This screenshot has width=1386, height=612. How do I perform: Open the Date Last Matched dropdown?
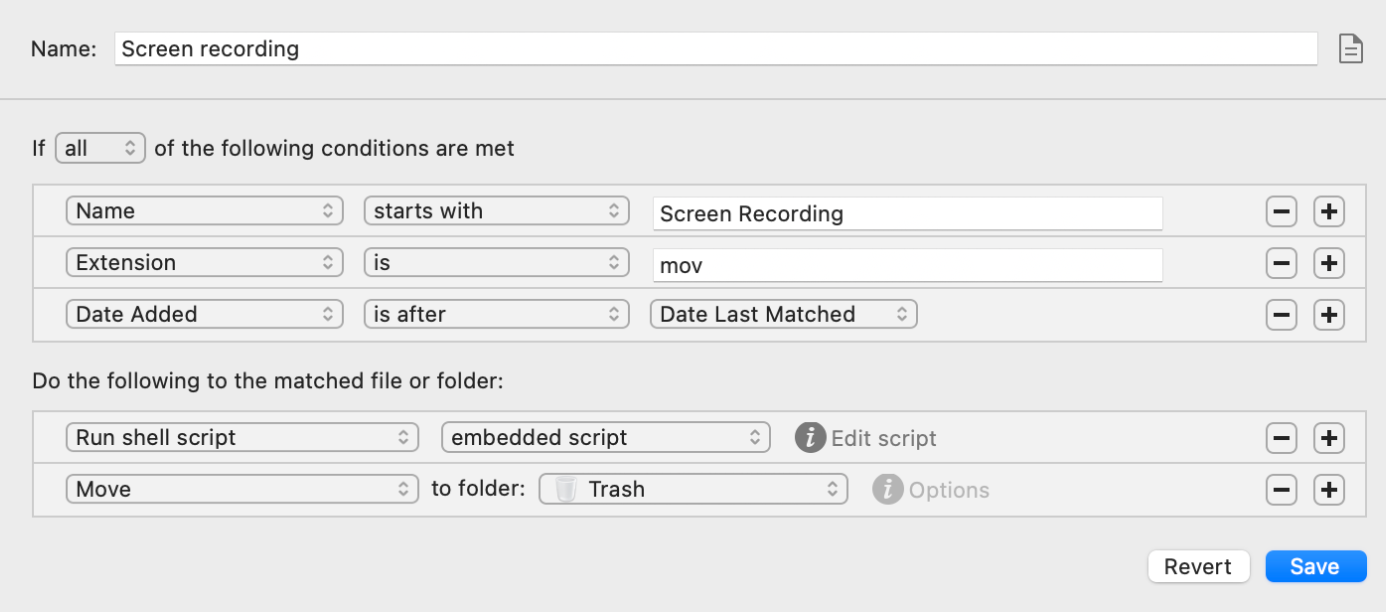(784, 314)
